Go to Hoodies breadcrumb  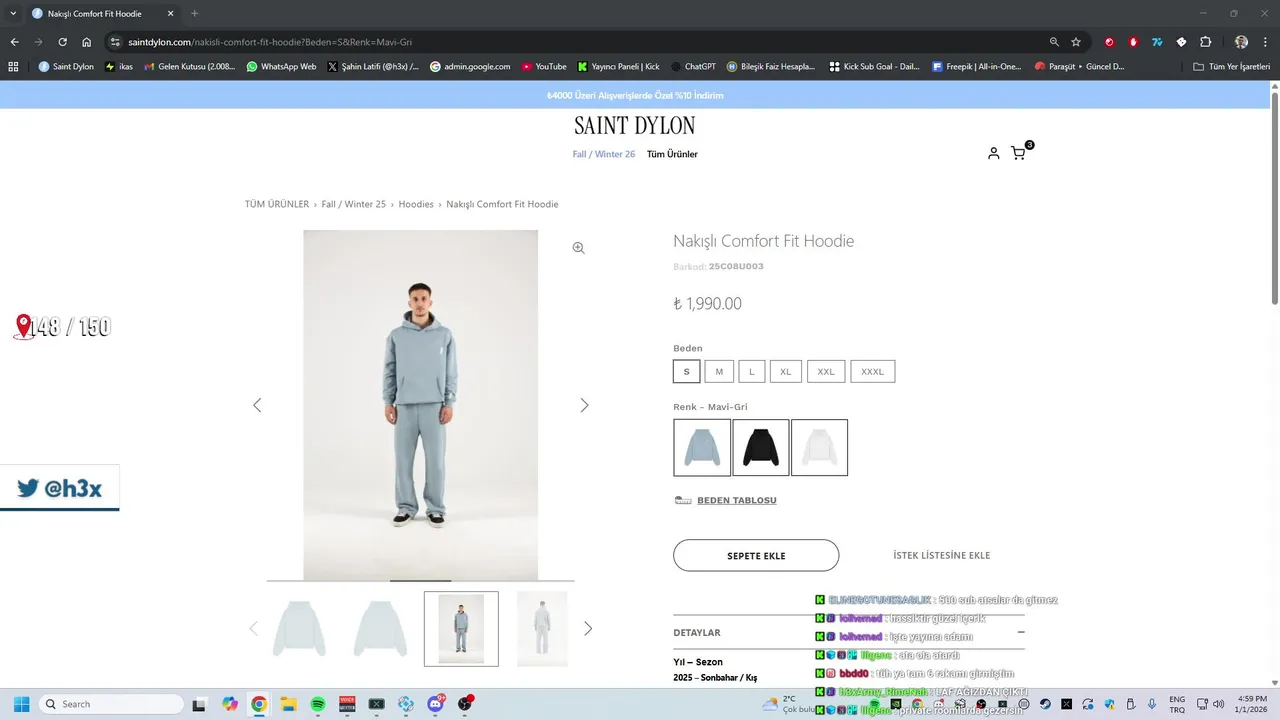(x=416, y=204)
